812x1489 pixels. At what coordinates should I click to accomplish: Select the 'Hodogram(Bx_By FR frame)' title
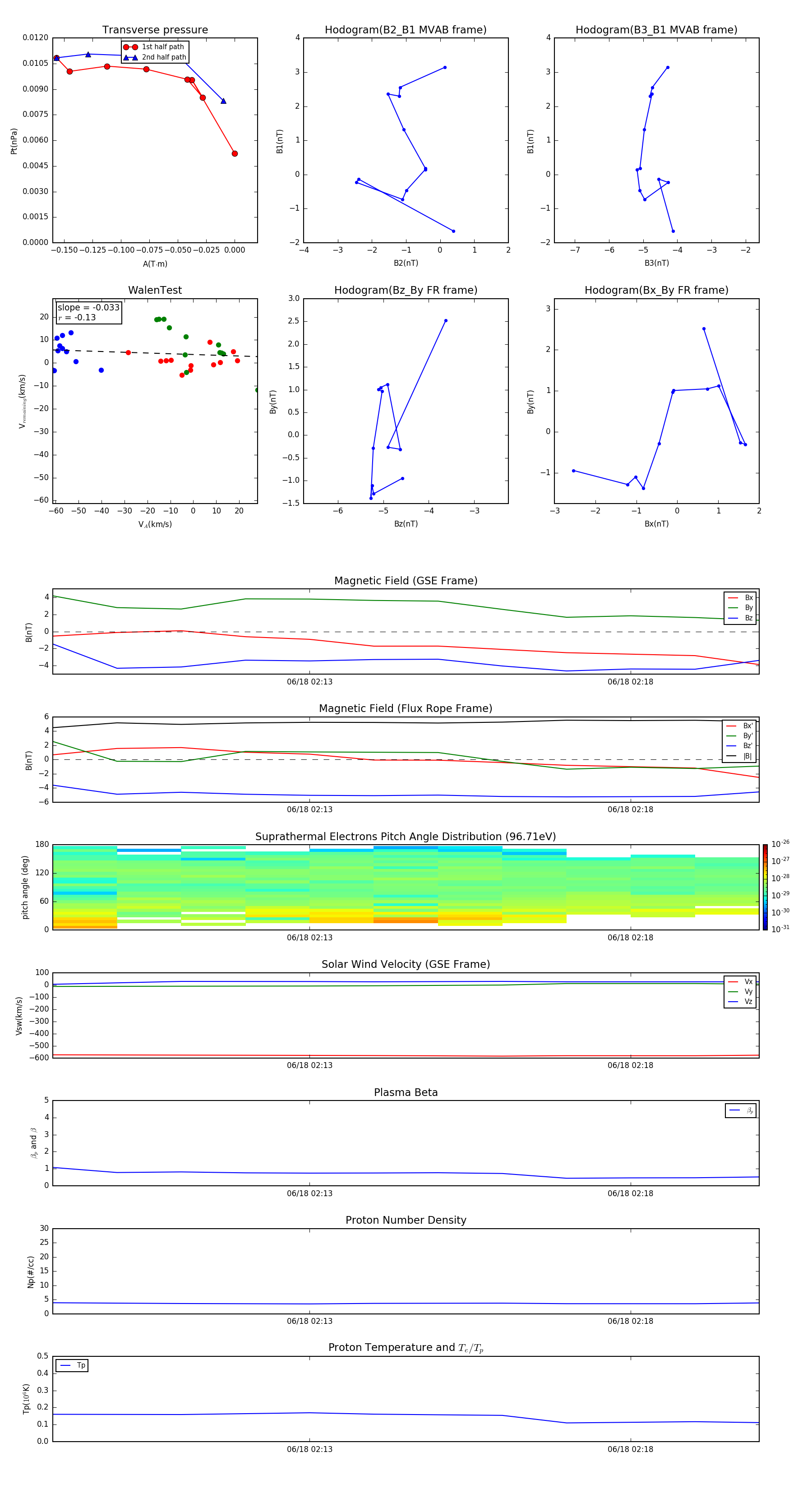(656, 290)
